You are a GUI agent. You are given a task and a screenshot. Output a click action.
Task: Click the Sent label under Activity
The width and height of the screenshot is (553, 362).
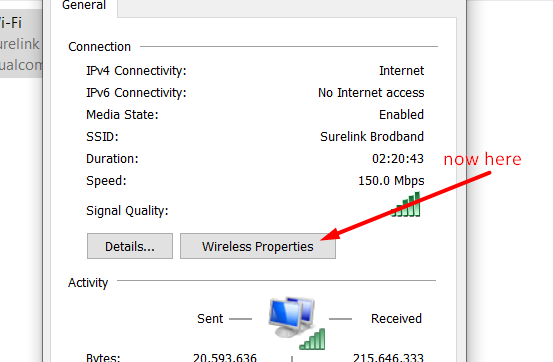pos(210,319)
